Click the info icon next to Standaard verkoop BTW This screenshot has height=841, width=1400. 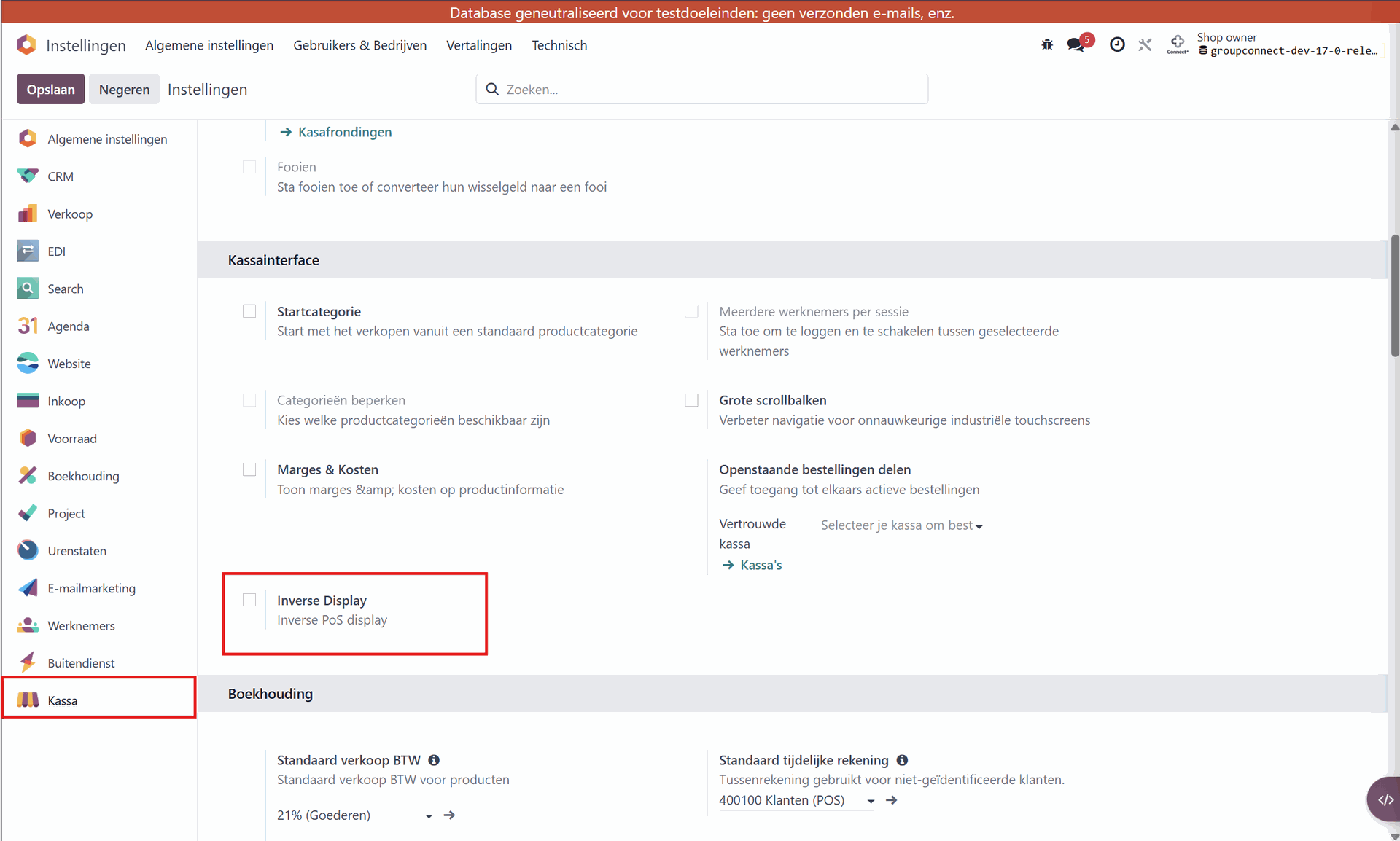(434, 760)
